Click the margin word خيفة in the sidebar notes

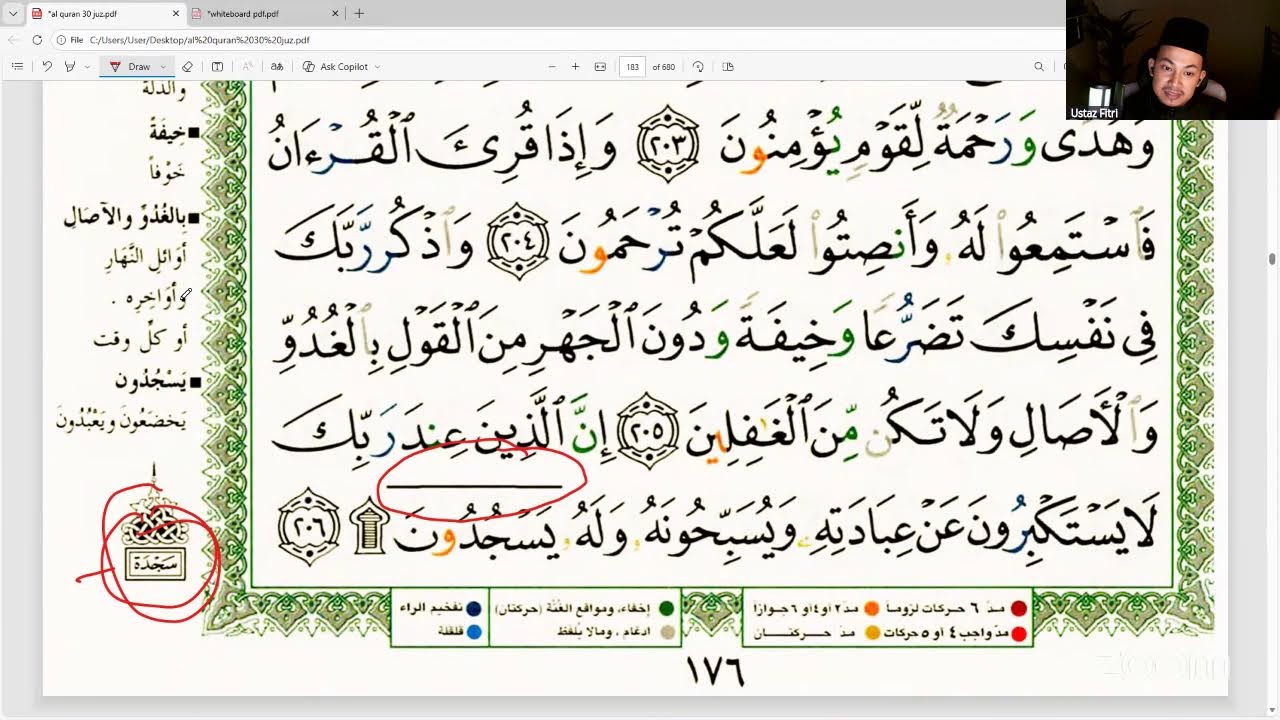pos(166,133)
